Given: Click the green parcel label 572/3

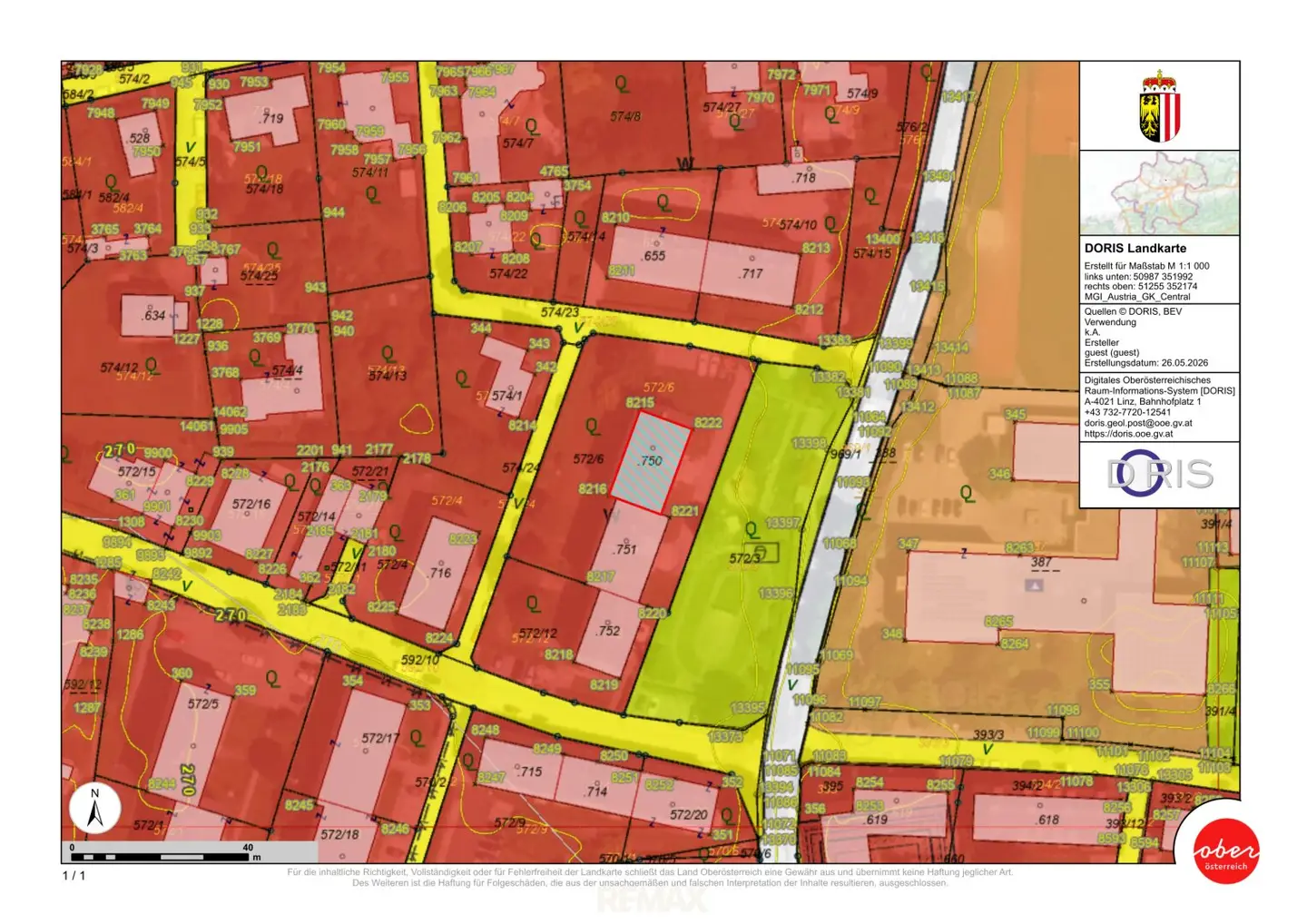Looking at the screenshot, I should (x=744, y=558).
